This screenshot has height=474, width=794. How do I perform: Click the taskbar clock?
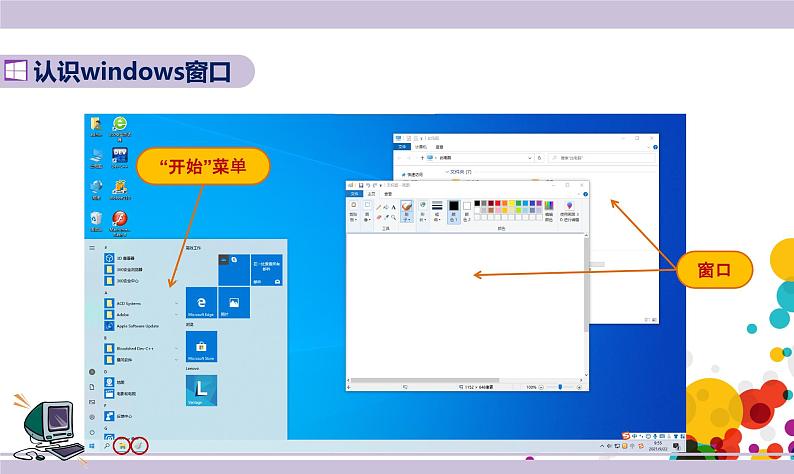[x=658, y=446]
